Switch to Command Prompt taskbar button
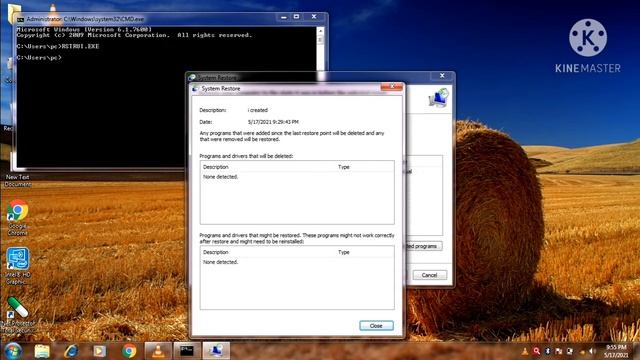 pos(187,351)
